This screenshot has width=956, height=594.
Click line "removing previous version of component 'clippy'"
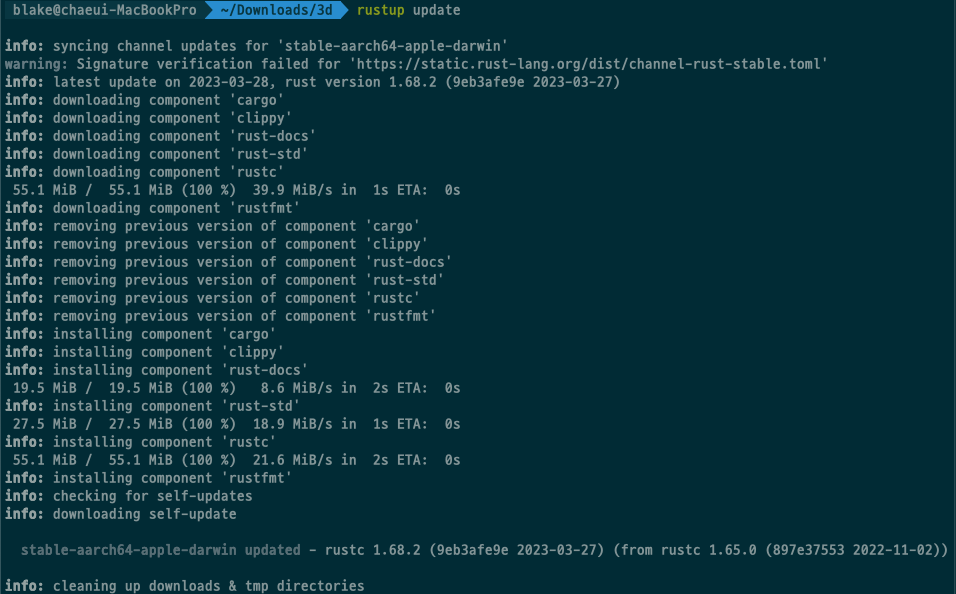point(216,244)
